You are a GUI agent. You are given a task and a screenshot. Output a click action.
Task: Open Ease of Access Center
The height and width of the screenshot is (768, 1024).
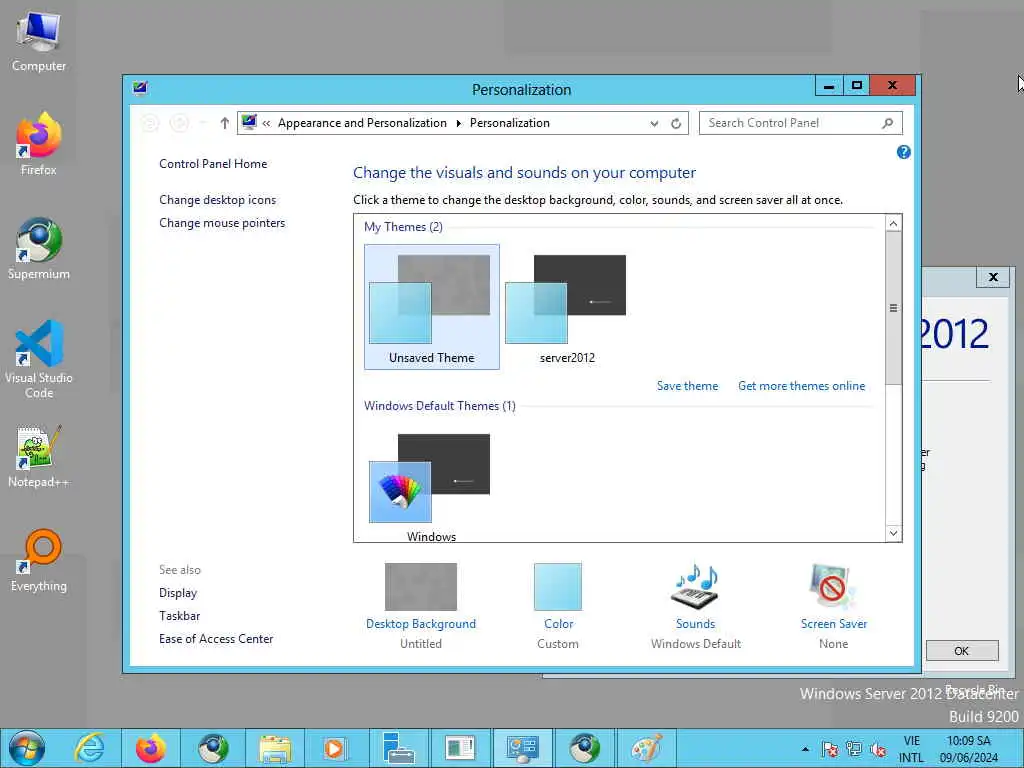[216, 639]
